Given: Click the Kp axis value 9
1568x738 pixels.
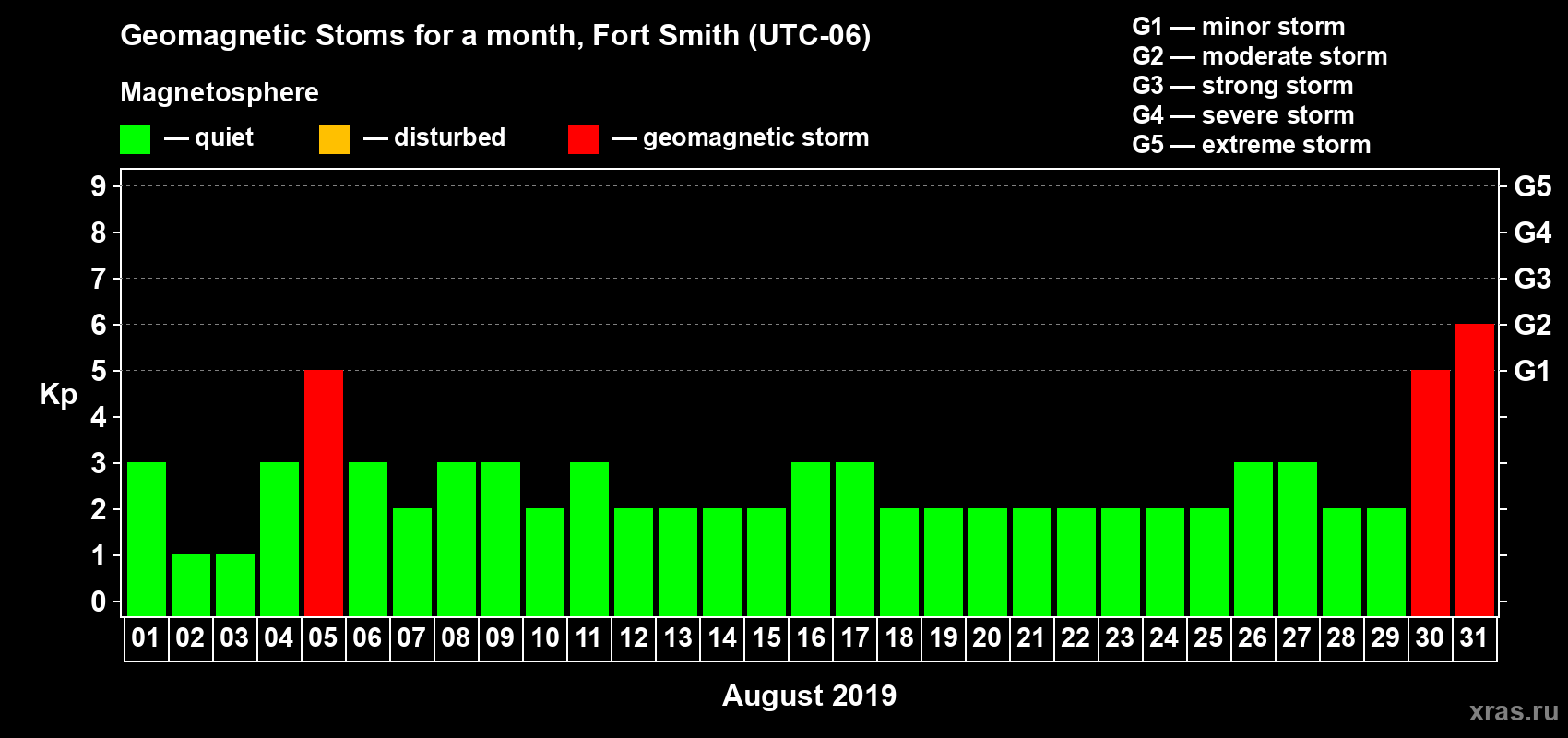Looking at the screenshot, I should [x=99, y=186].
